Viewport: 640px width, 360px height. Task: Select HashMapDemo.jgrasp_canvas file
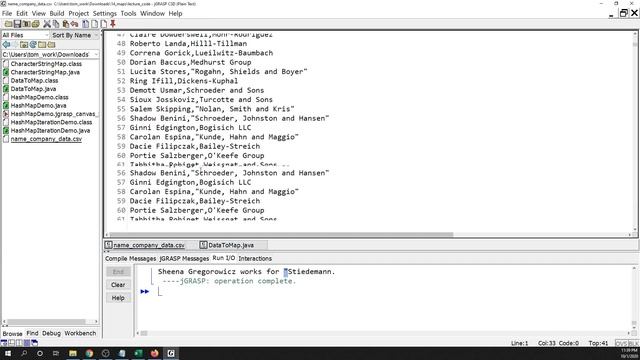pos(52,114)
